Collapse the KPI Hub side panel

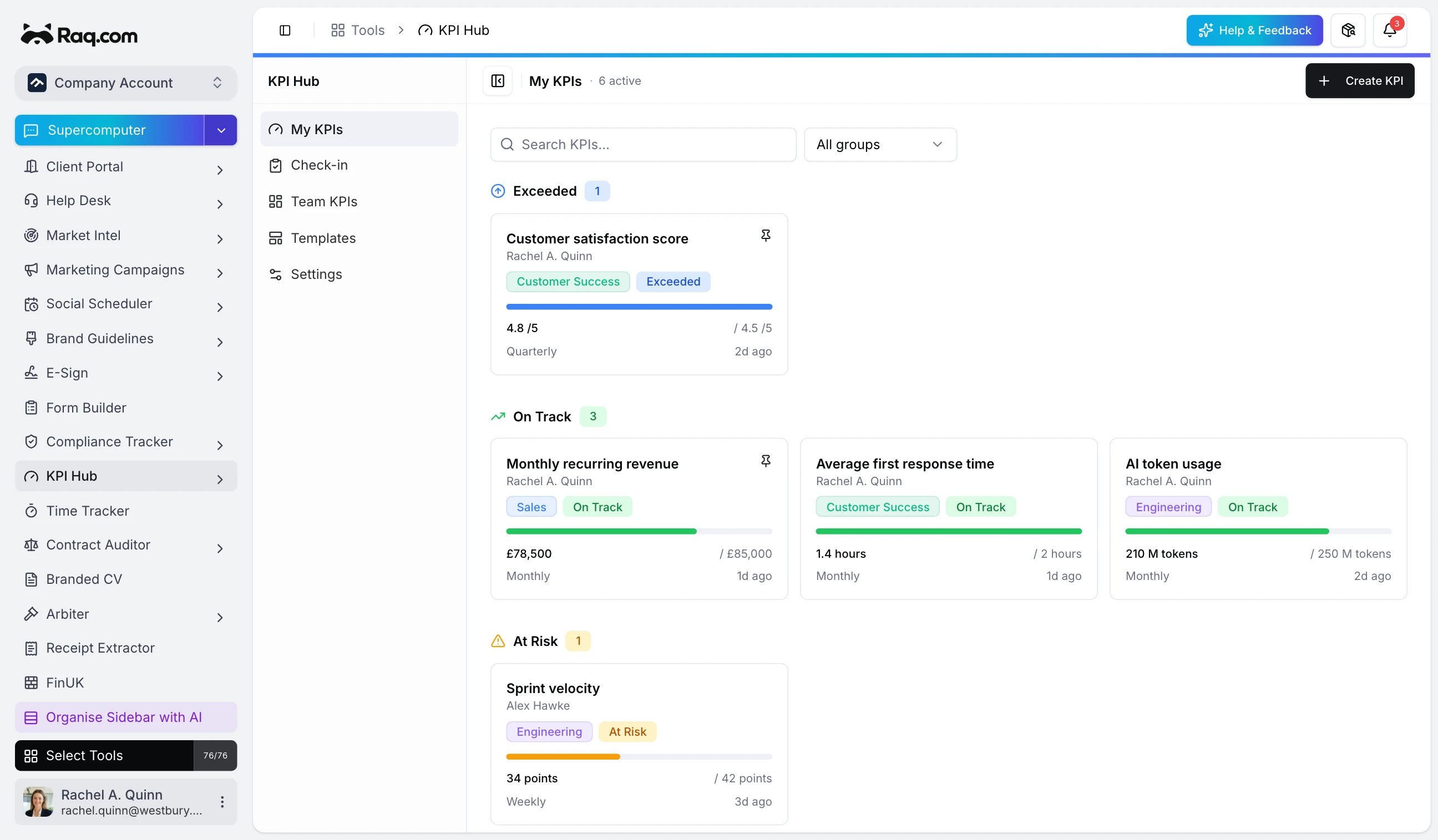click(498, 81)
